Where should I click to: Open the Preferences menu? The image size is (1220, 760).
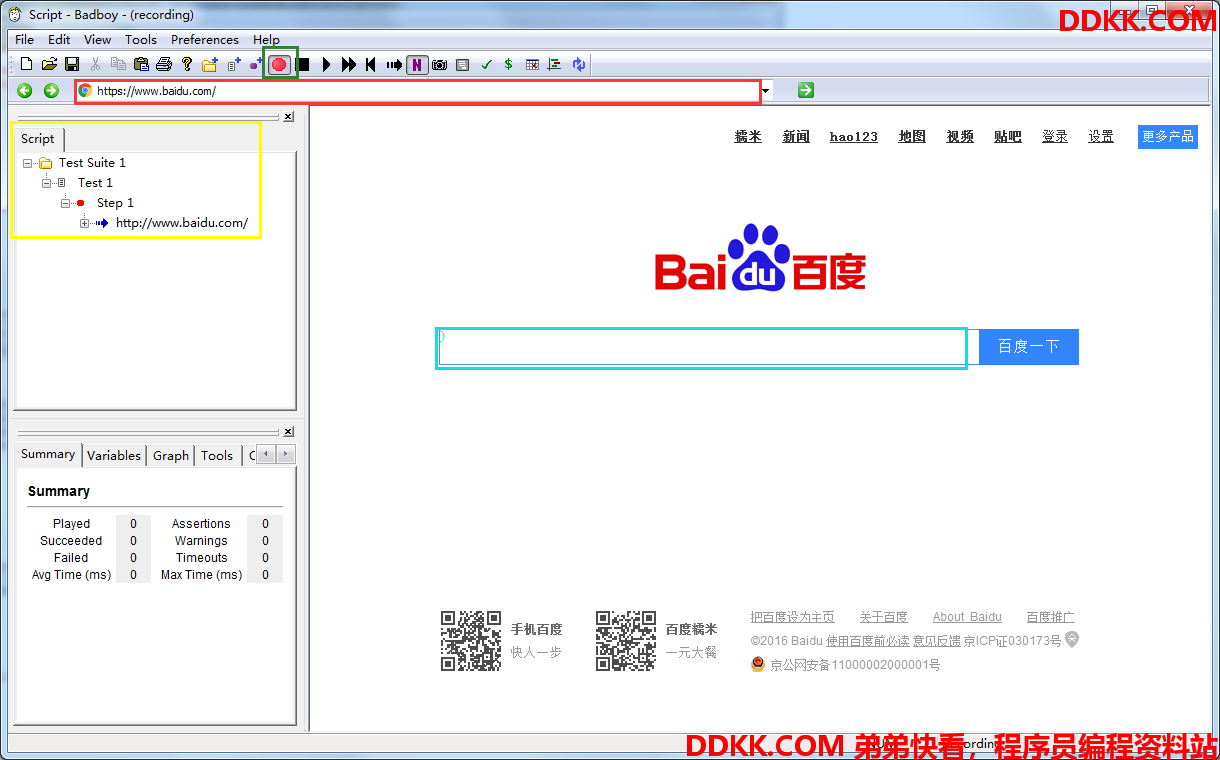click(205, 40)
